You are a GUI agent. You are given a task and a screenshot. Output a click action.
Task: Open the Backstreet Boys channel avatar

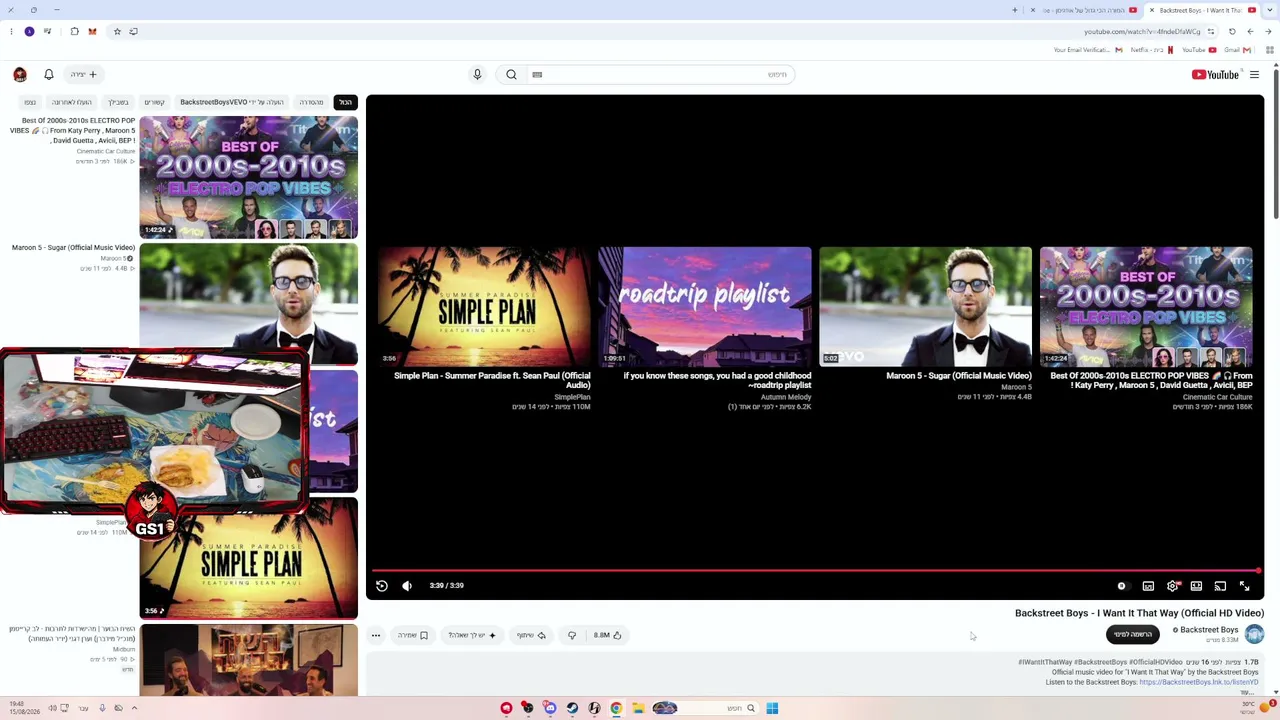pyautogui.click(x=1254, y=634)
